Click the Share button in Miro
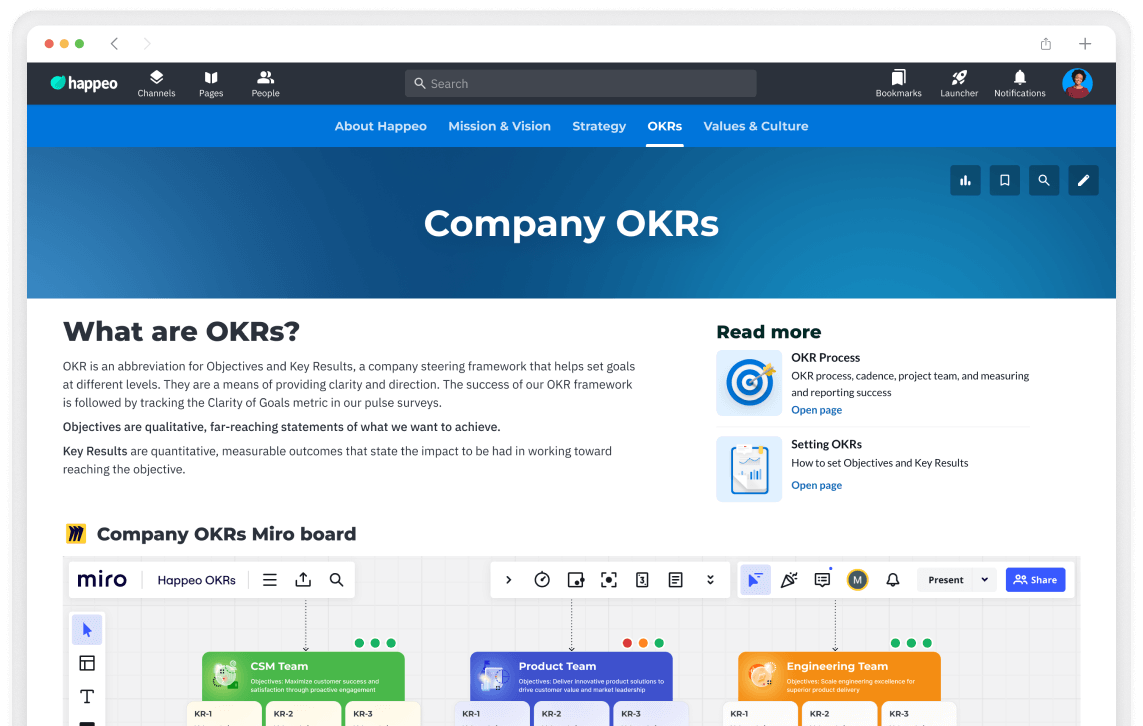This screenshot has width=1143, height=726. [1035, 580]
